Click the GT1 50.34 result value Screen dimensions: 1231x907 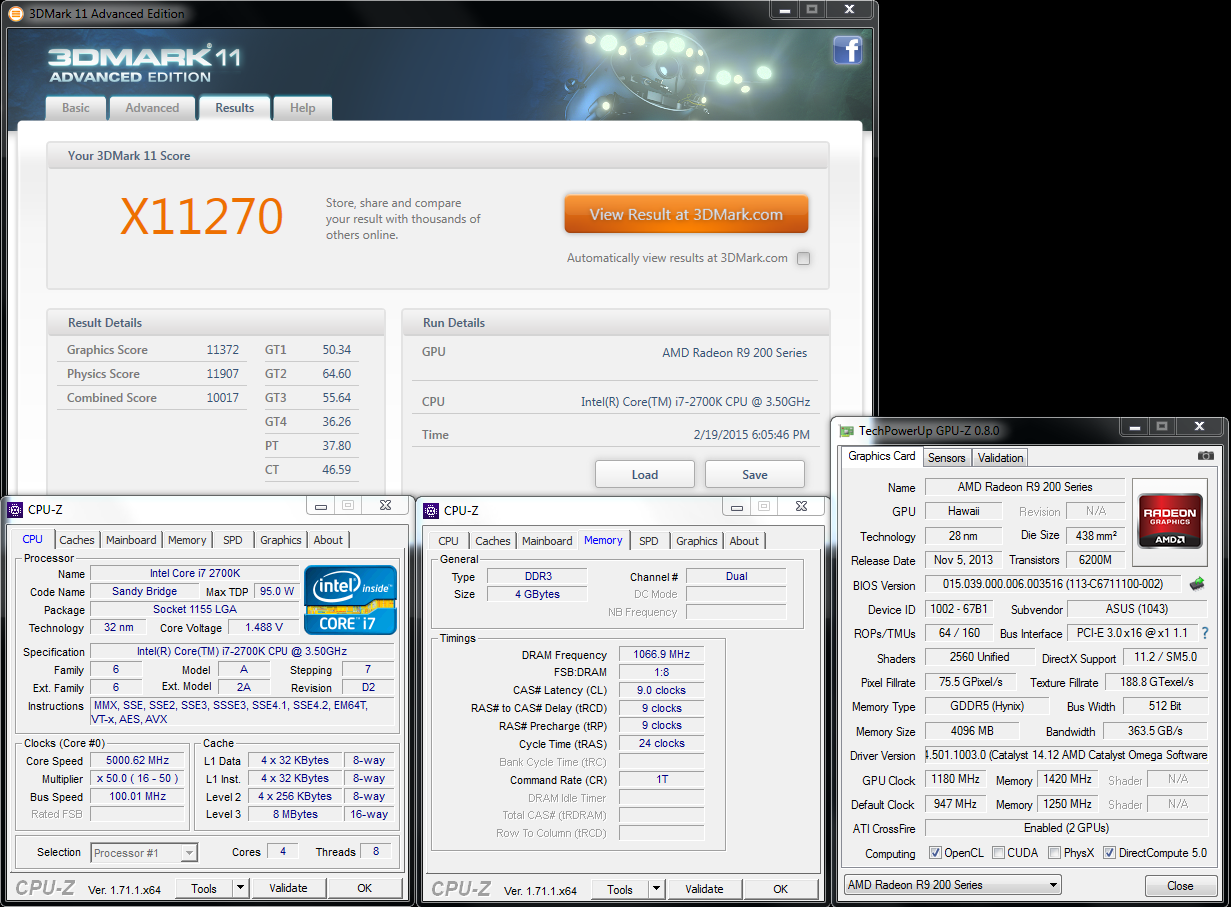tap(337, 350)
